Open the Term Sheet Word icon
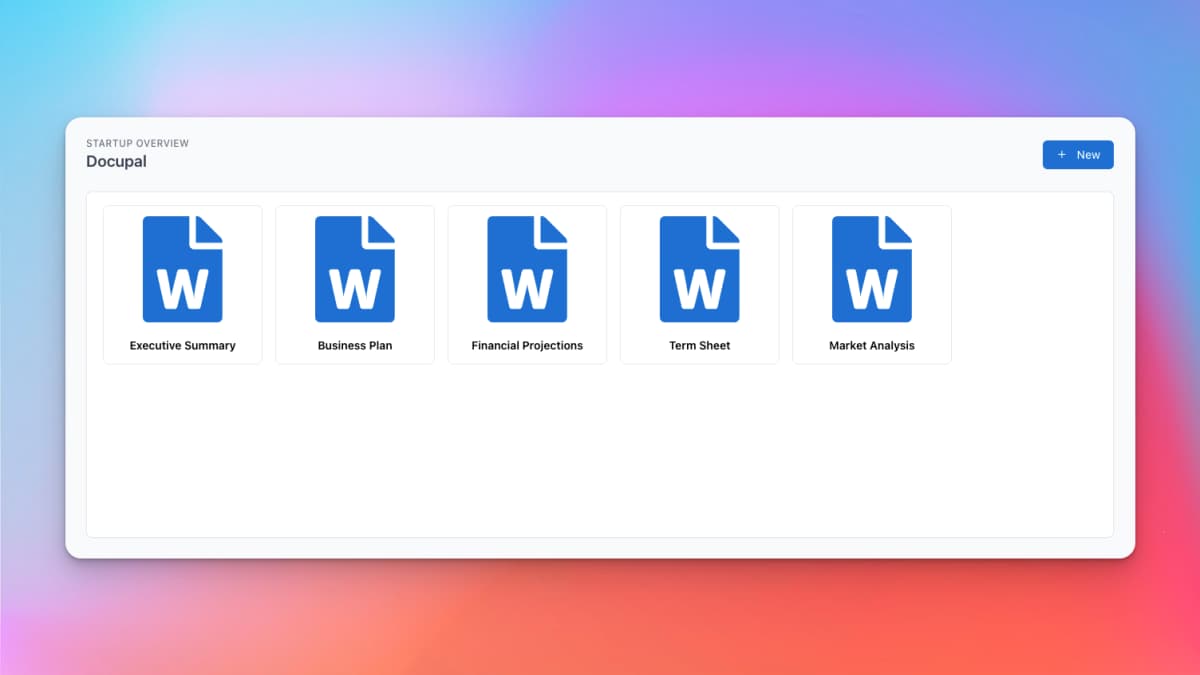This screenshot has height=675, width=1200. click(x=699, y=269)
